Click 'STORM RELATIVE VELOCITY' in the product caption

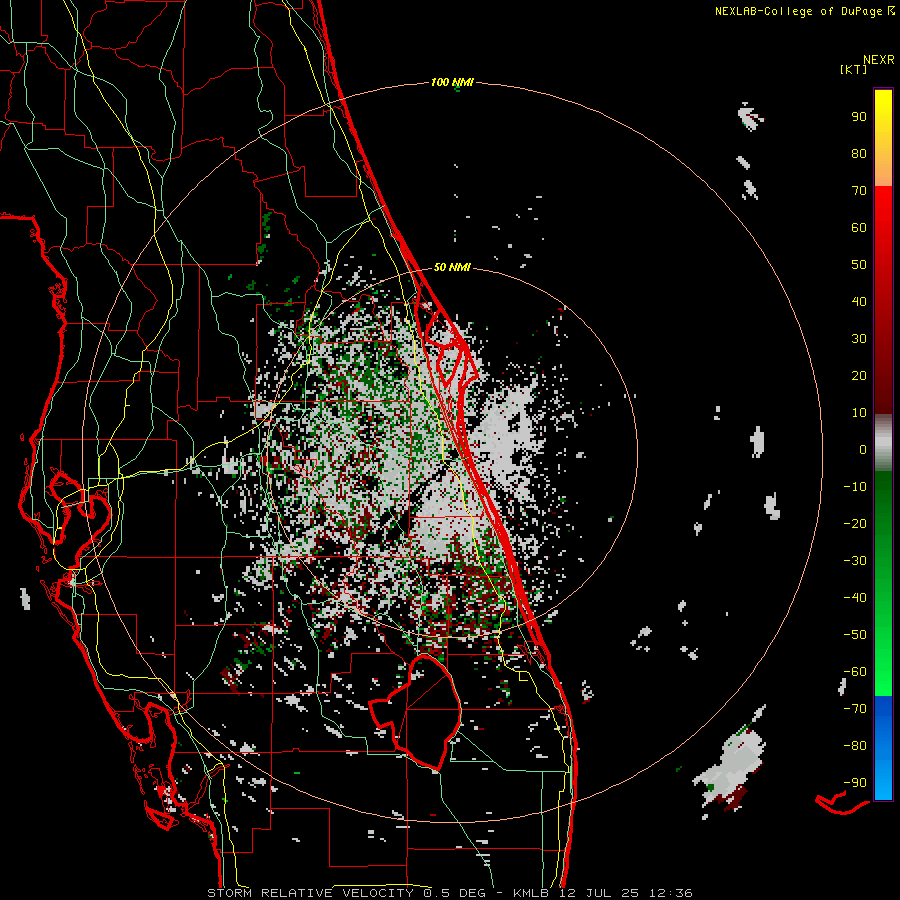coord(313,893)
